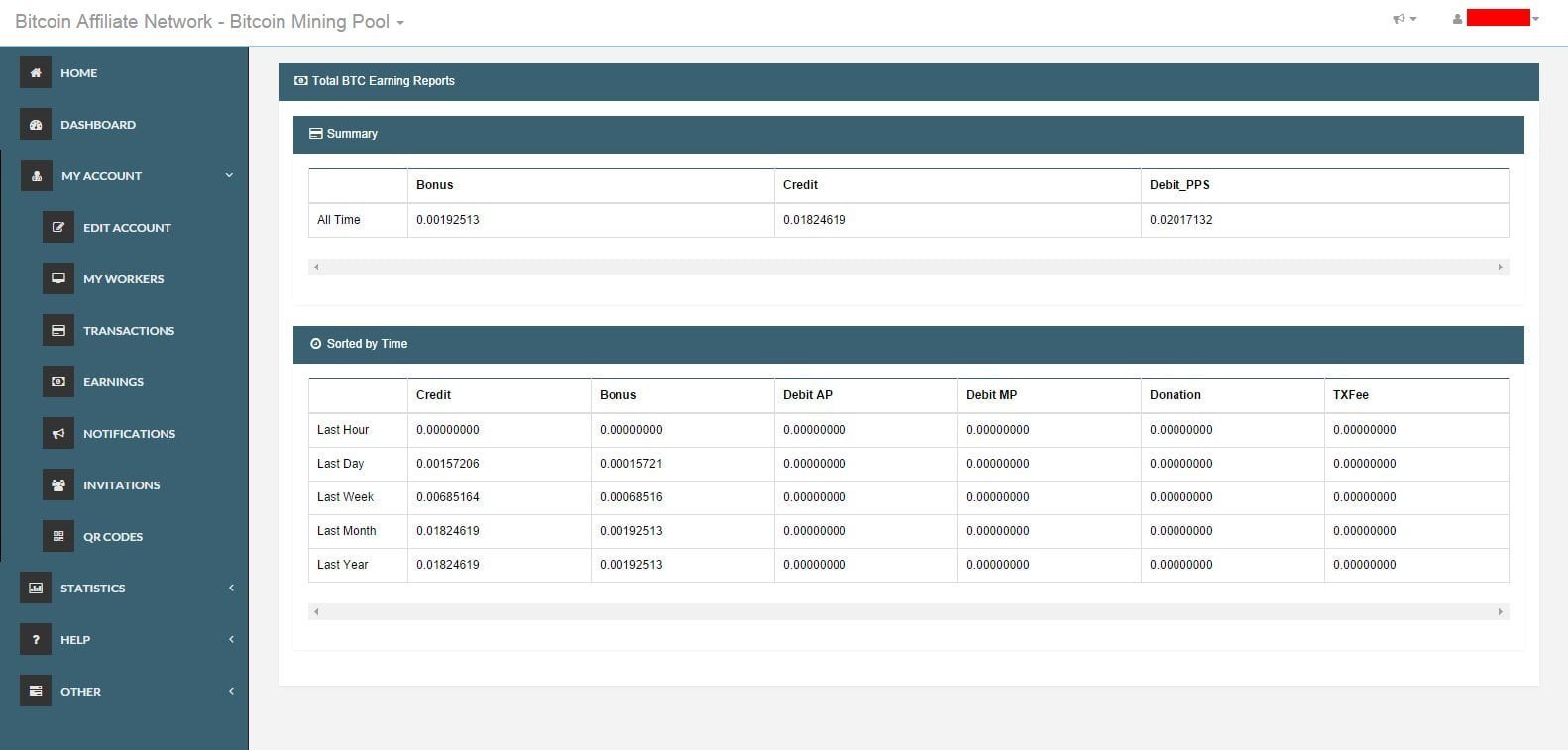Click the QR Codes icon
This screenshot has width=1568, height=750.
tap(58, 537)
